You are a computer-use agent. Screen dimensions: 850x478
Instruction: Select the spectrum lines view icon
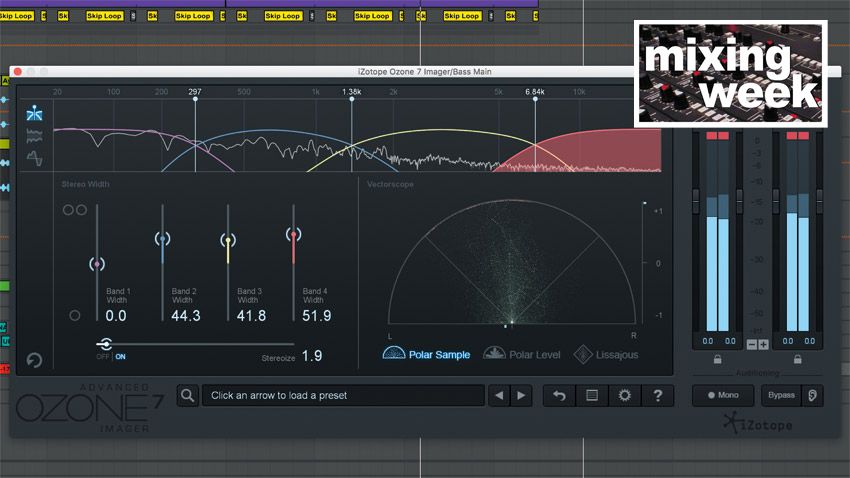[34, 135]
